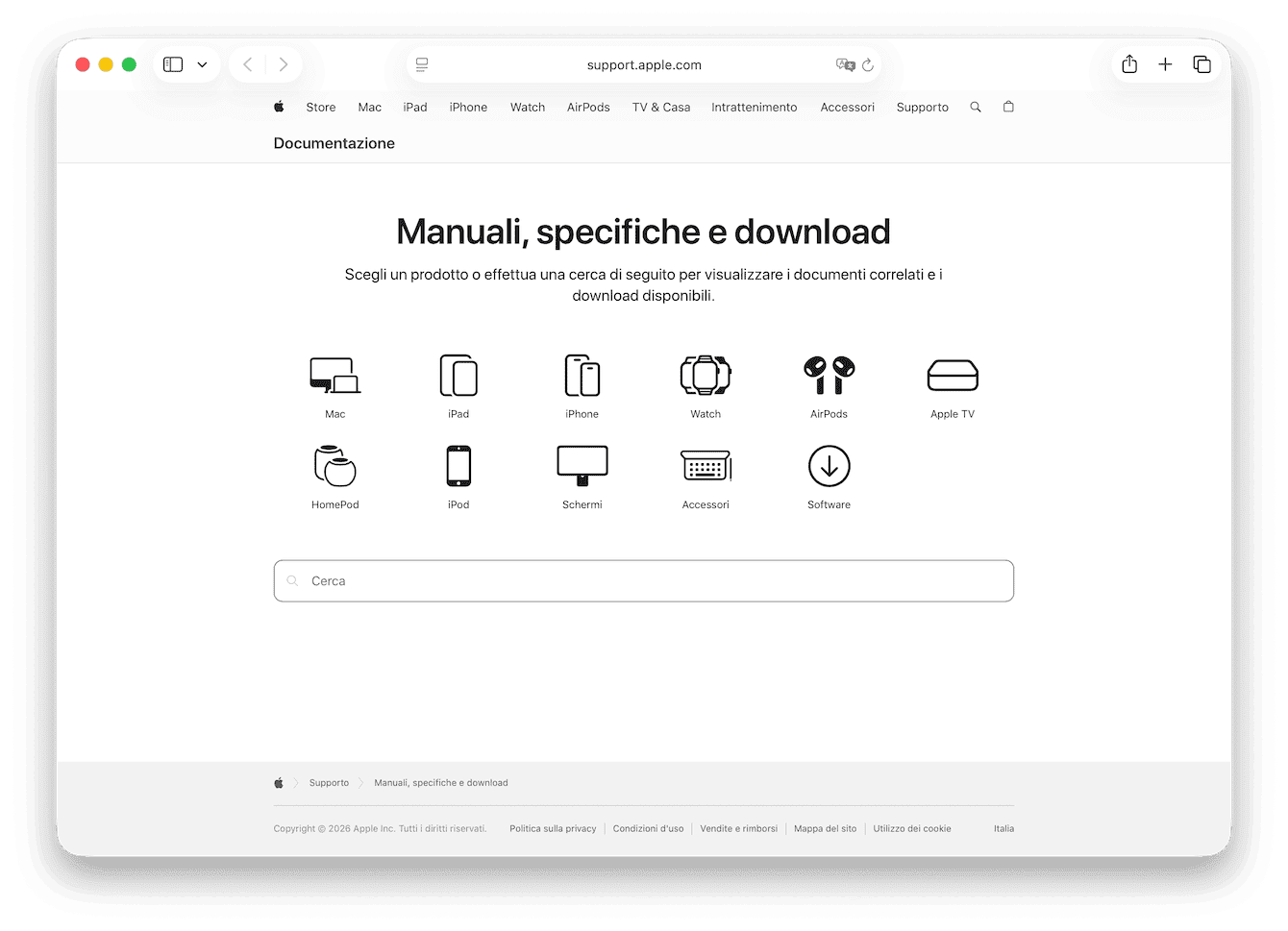Click the Apple logo in the footer breadcrumb

click(279, 783)
